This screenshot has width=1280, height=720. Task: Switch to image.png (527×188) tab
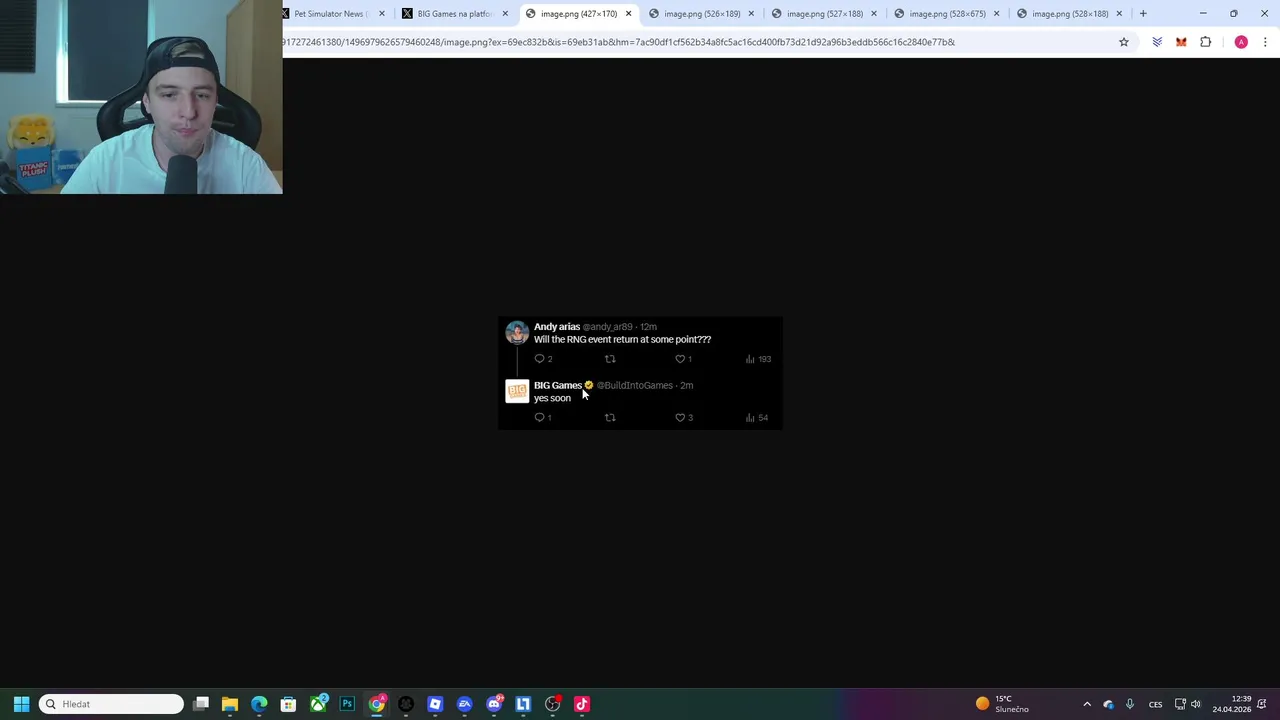[825, 14]
